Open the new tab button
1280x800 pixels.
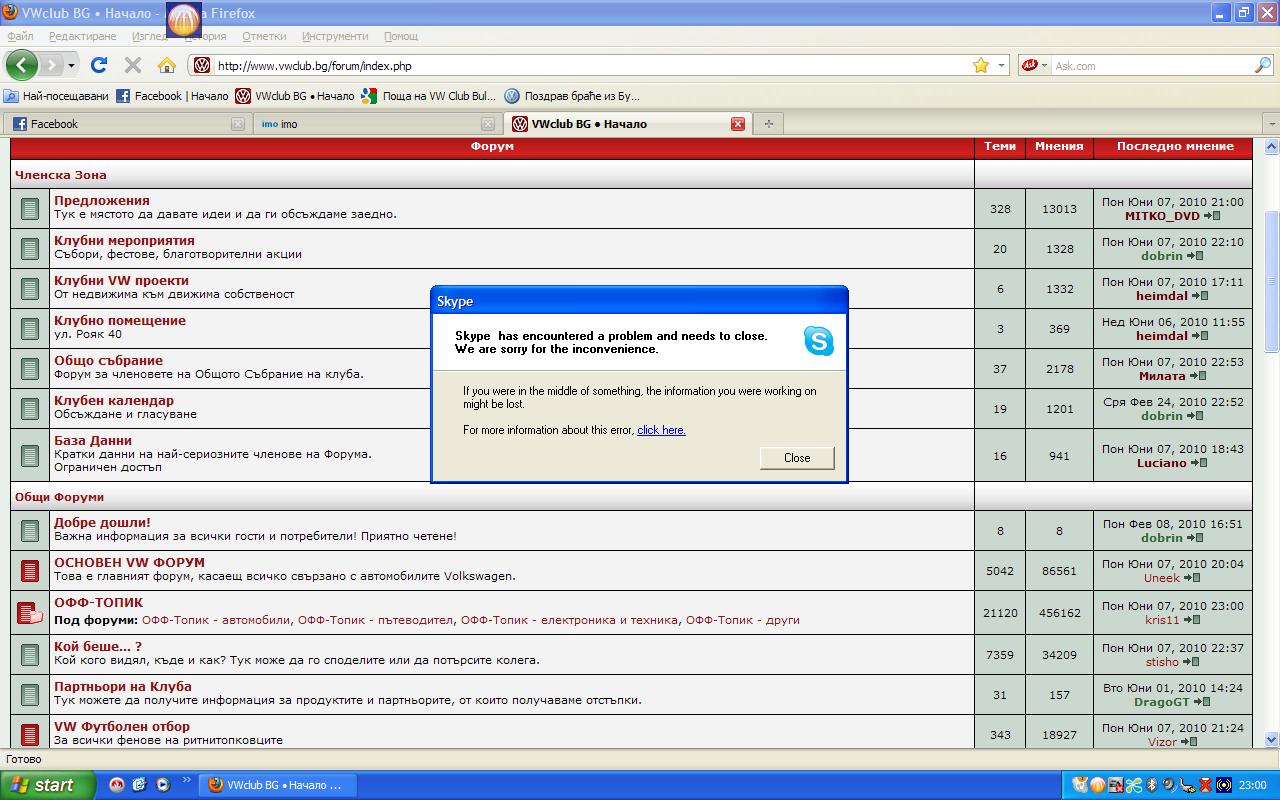768,124
